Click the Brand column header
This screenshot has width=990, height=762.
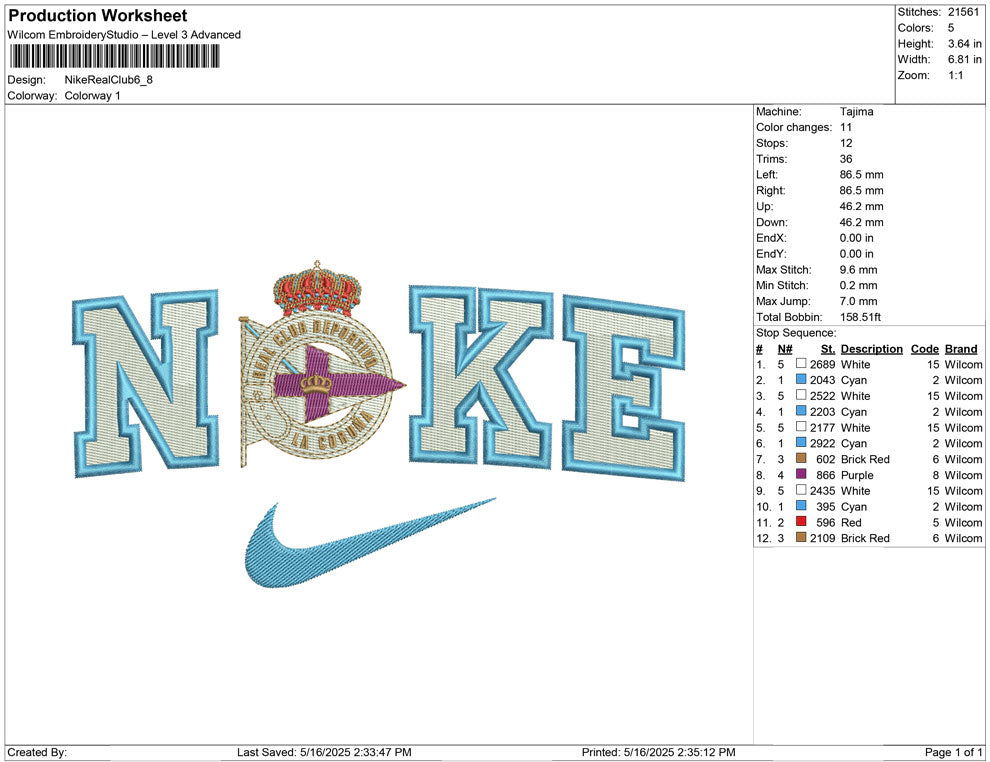961,349
